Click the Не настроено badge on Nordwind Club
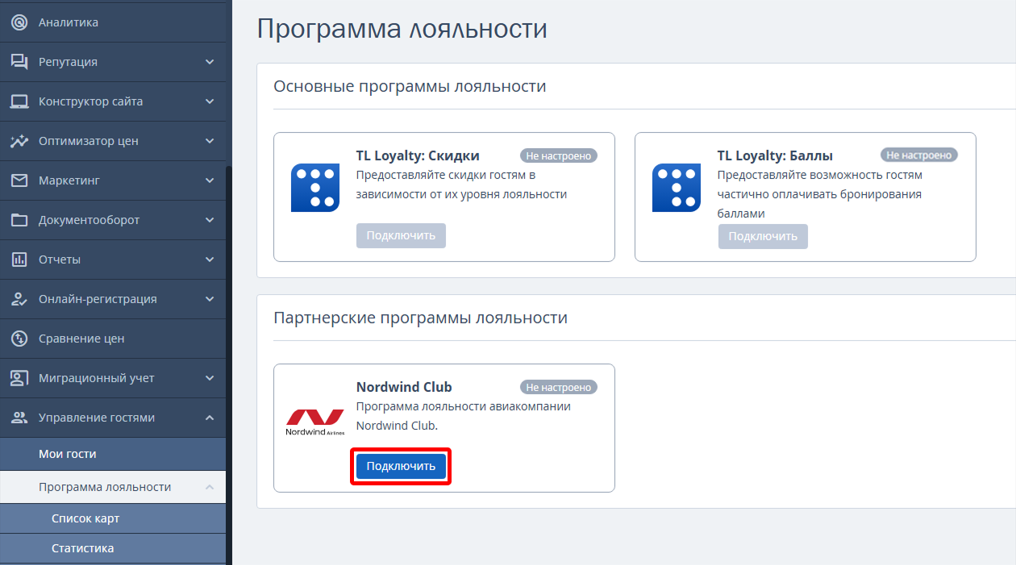 click(559, 387)
